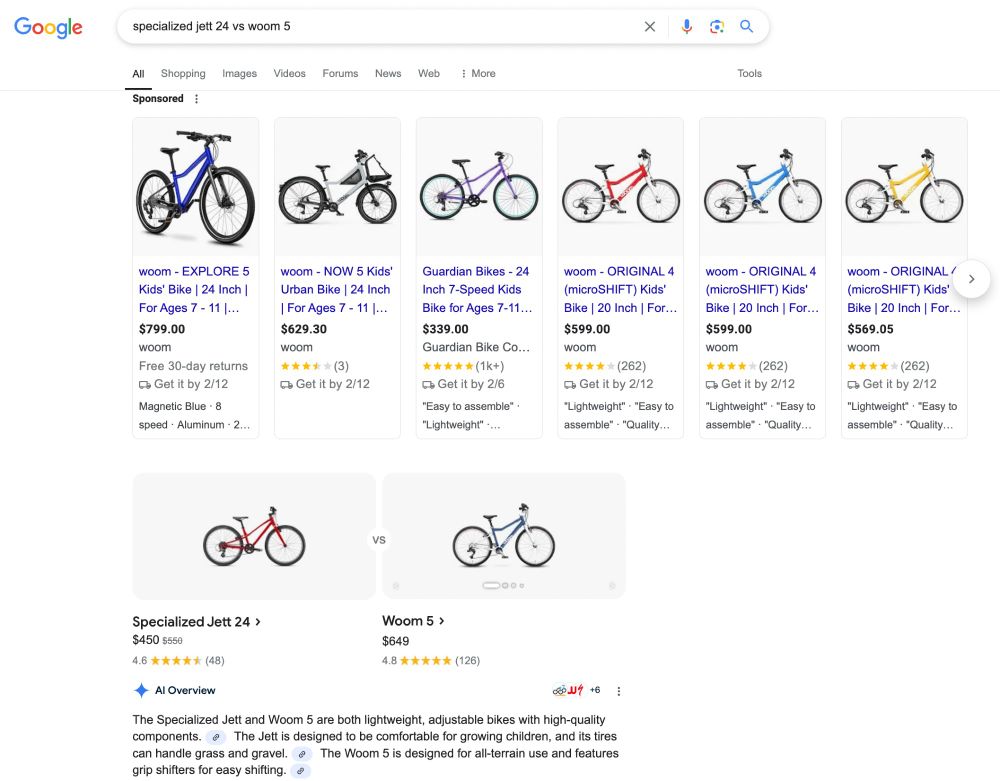This screenshot has height=781, width=1000.
Task: Click the Specialized Jett 4.6 rating (48)
Action: point(179,661)
